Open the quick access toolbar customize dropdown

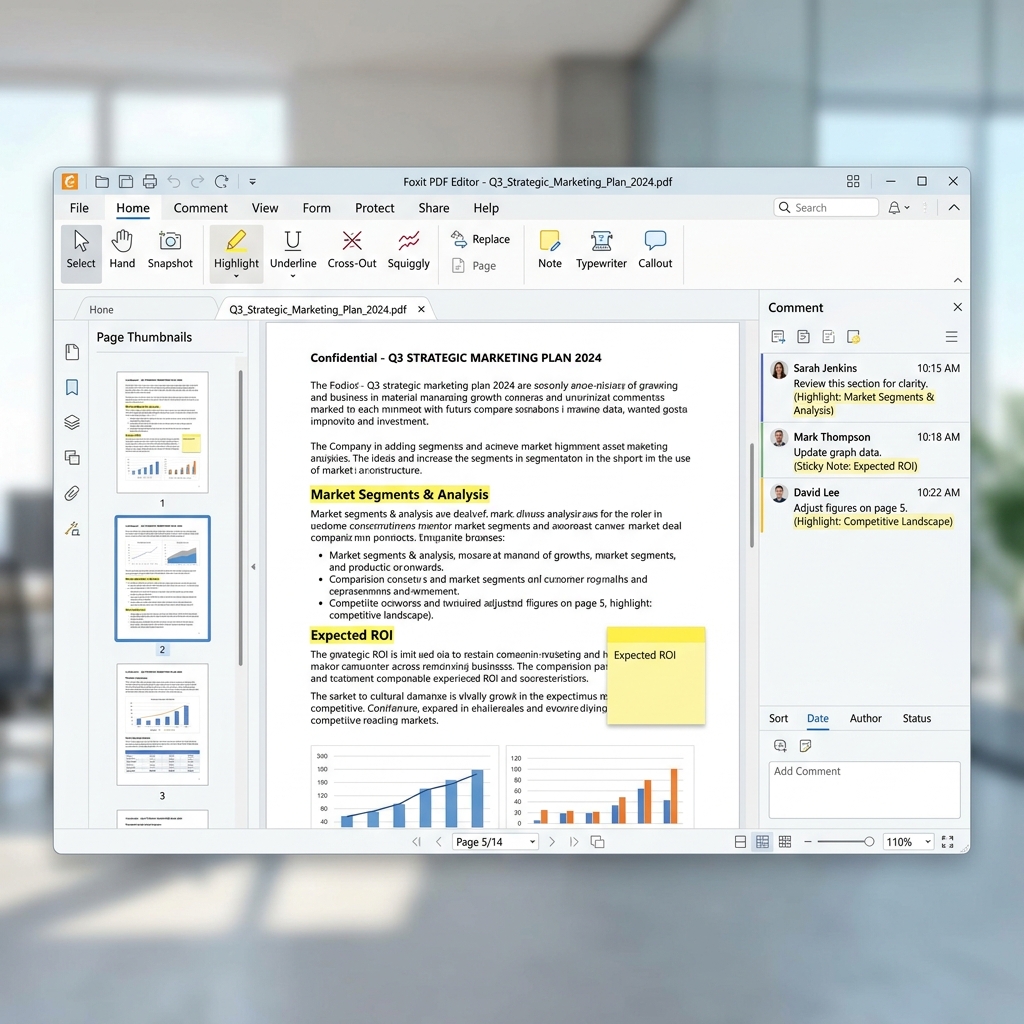253,182
